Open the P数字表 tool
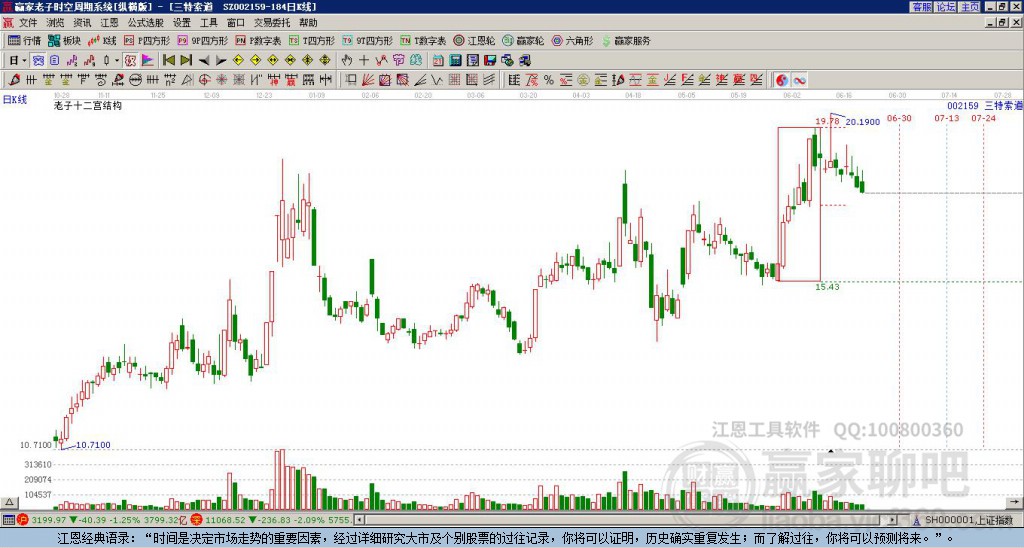1024x548 pixels. pyautogui.click(x=259, y=40)
